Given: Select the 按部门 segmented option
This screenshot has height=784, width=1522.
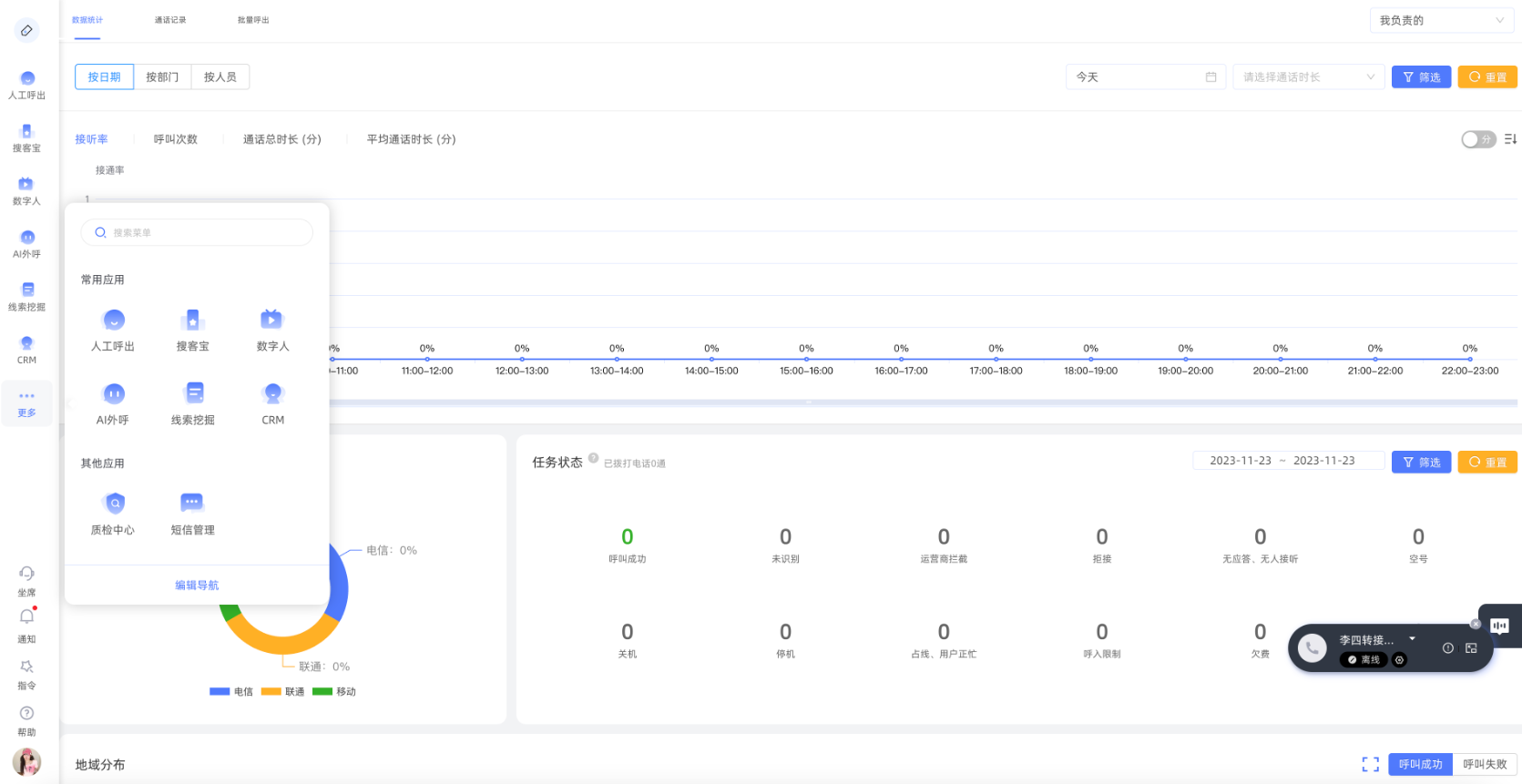Looking at the screenshot, I should tap(162, 77).
